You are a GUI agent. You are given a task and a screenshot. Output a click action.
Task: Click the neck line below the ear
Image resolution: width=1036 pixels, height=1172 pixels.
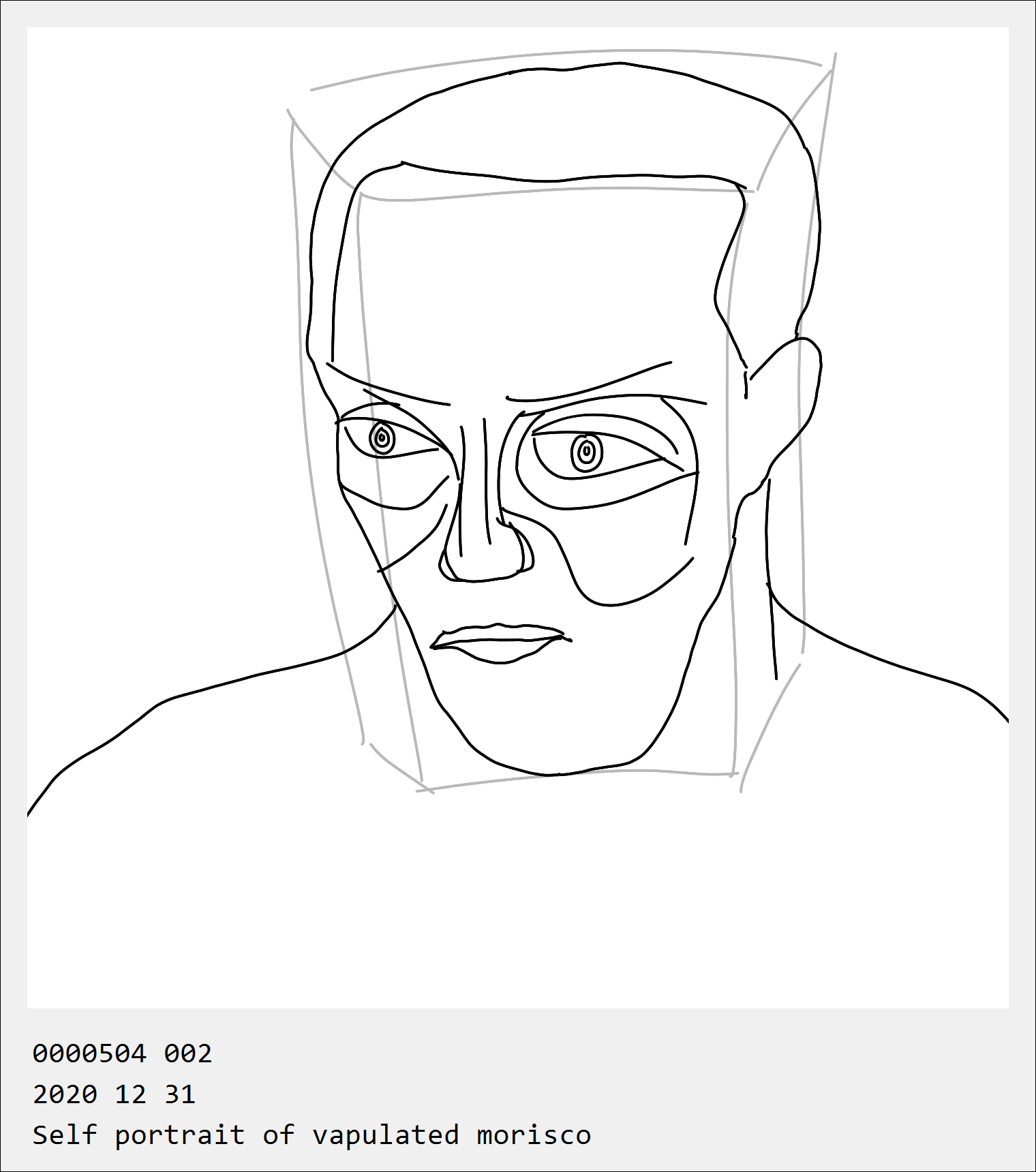772,579
